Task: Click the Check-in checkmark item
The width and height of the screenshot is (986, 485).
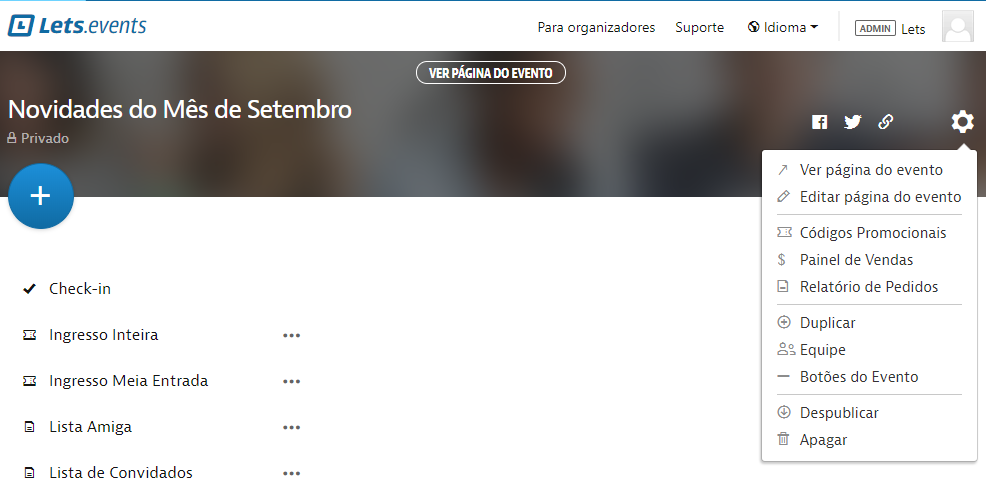Action: [67, 289]
